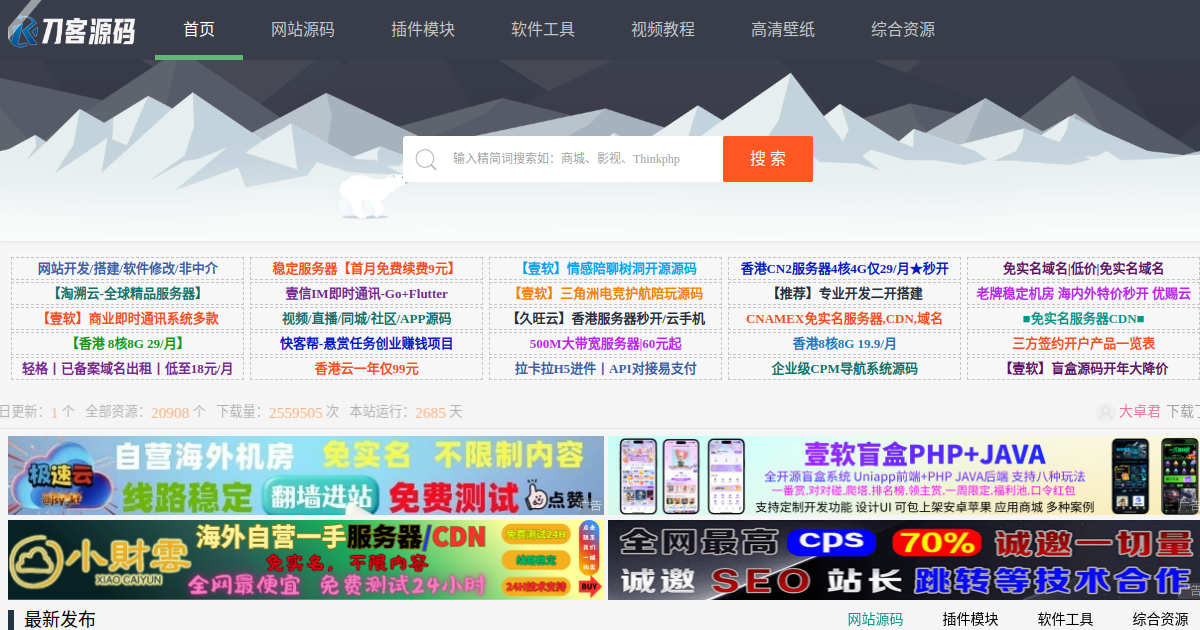Open link 快客帮-悬赏任务创业赚钱项目
Viewport: 1200px width, 630px height.
pos(366,344)
